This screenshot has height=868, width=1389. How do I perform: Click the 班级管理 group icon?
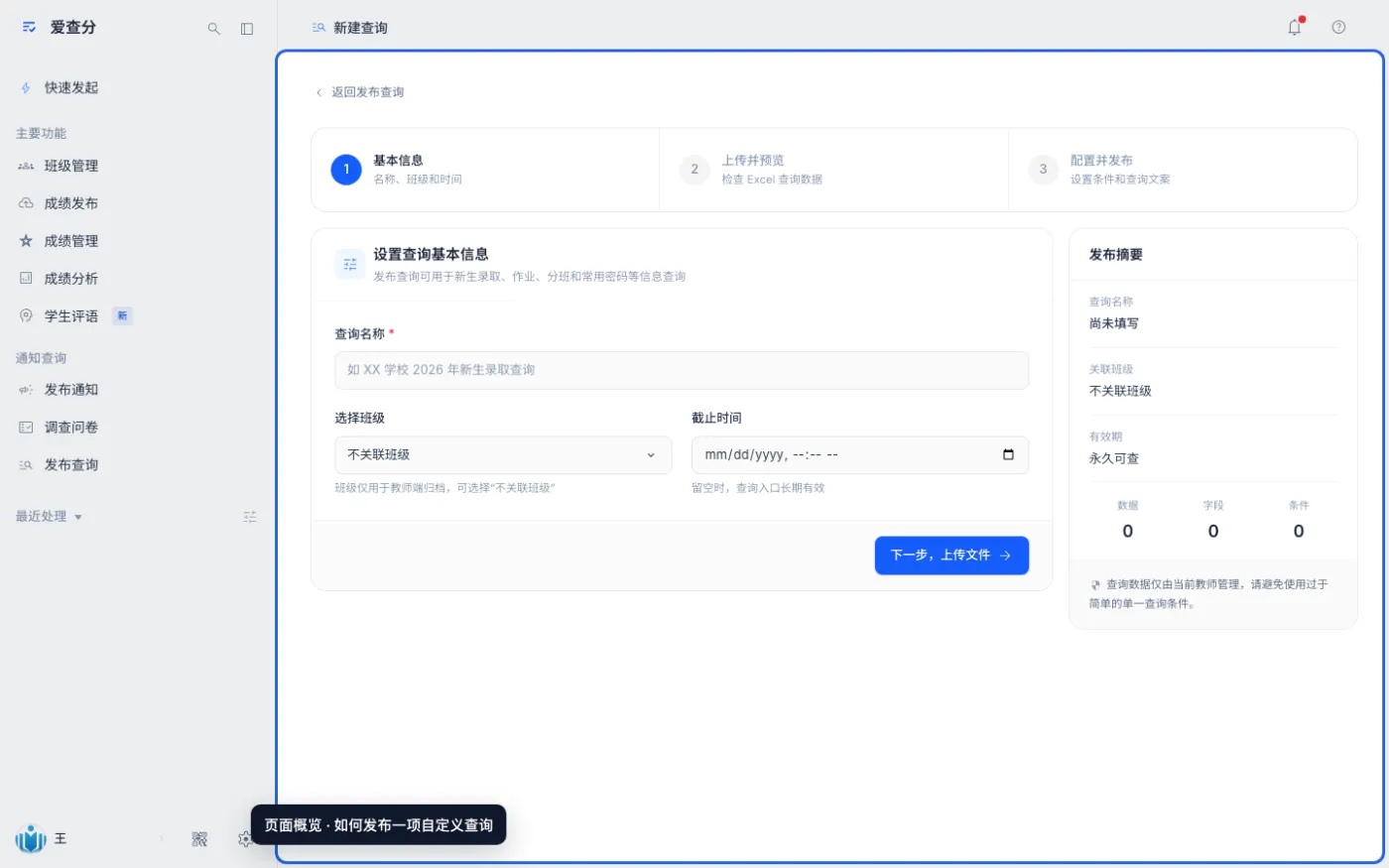pyautogui.click(x=26, y=166)
